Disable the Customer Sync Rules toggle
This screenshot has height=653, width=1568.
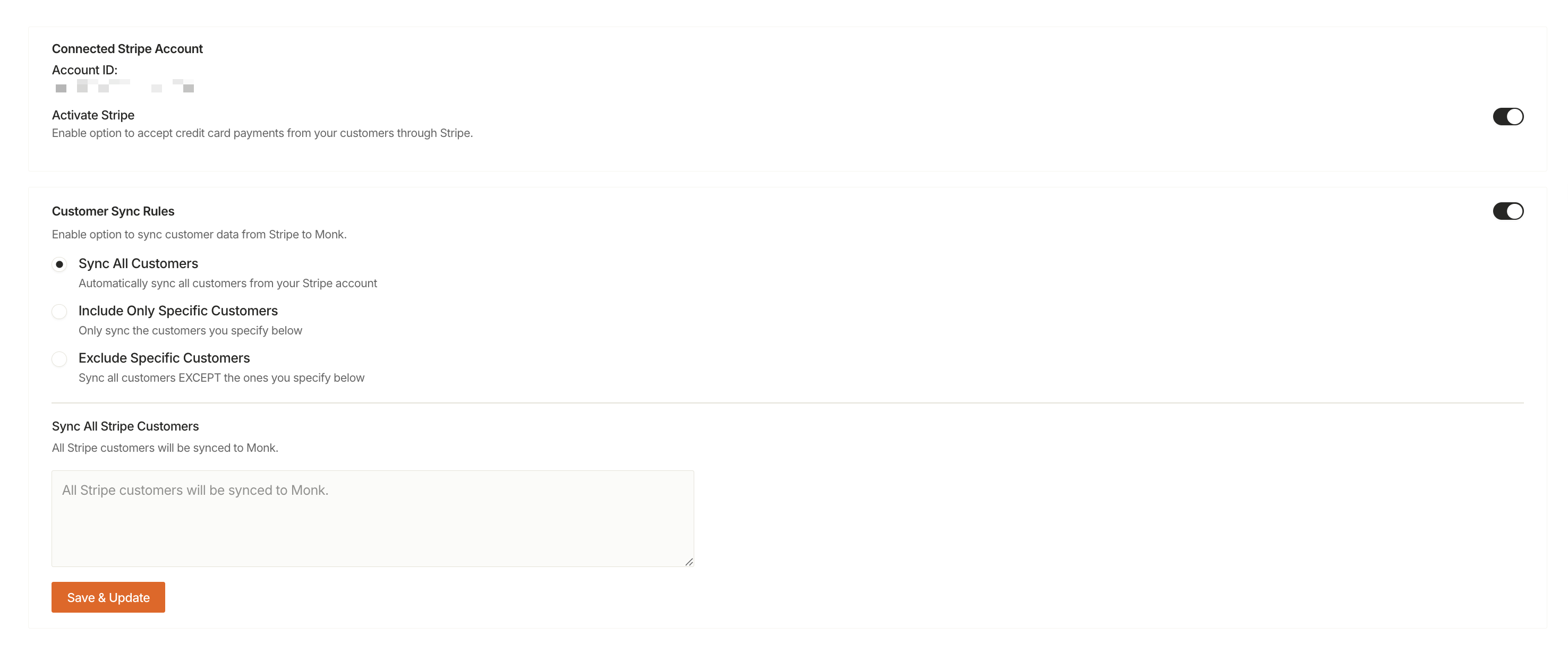[x=1507, y=211]
